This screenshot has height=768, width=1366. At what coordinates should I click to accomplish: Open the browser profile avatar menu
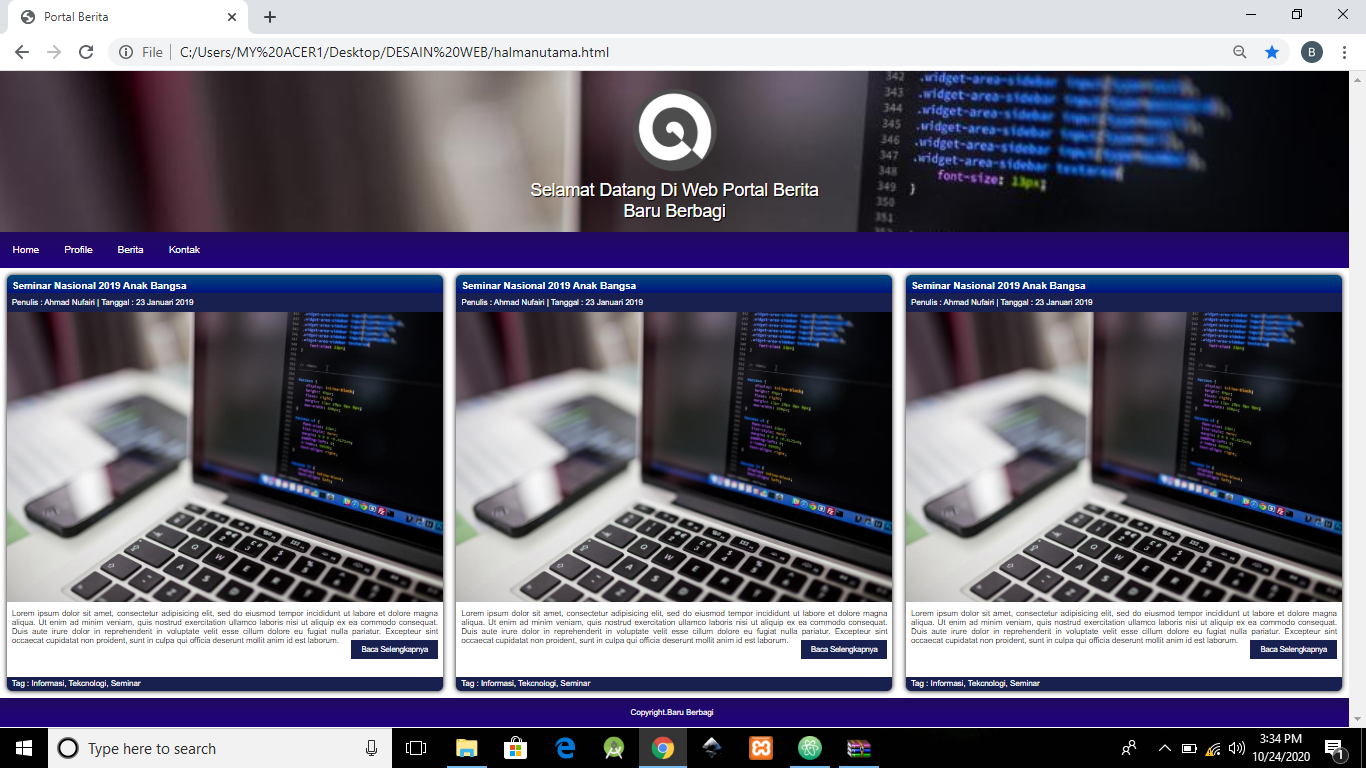pos(1311,52)
